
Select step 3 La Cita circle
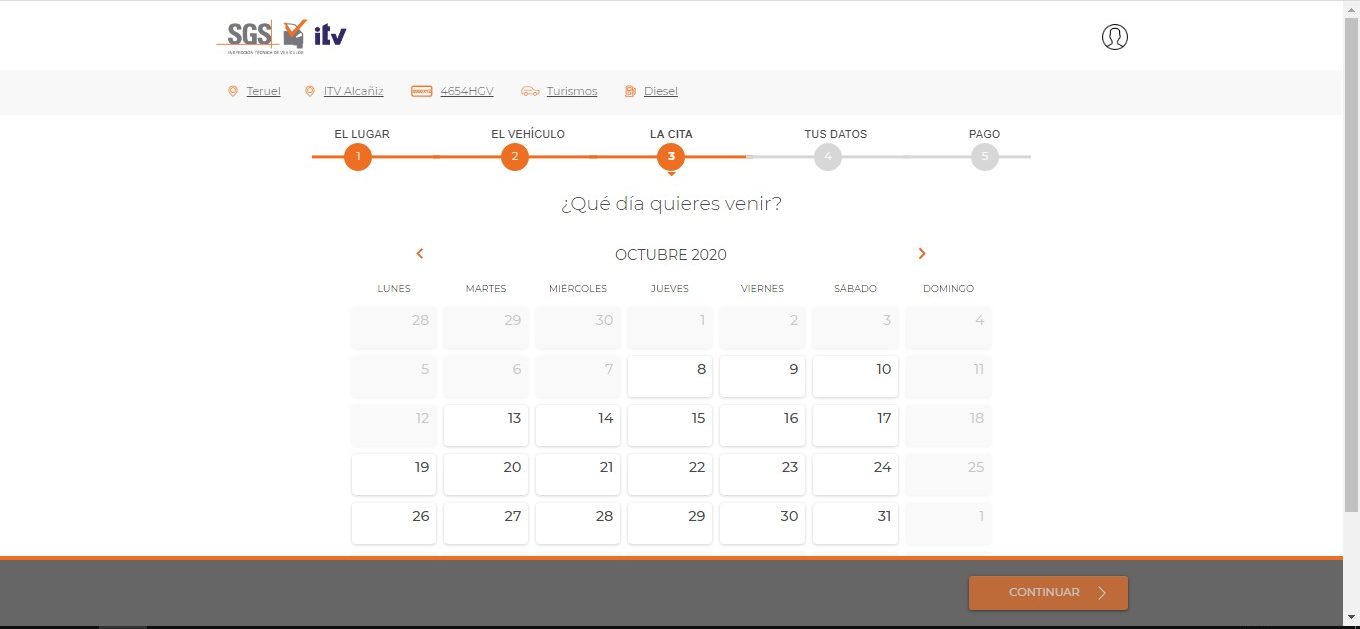click(671, 157)
